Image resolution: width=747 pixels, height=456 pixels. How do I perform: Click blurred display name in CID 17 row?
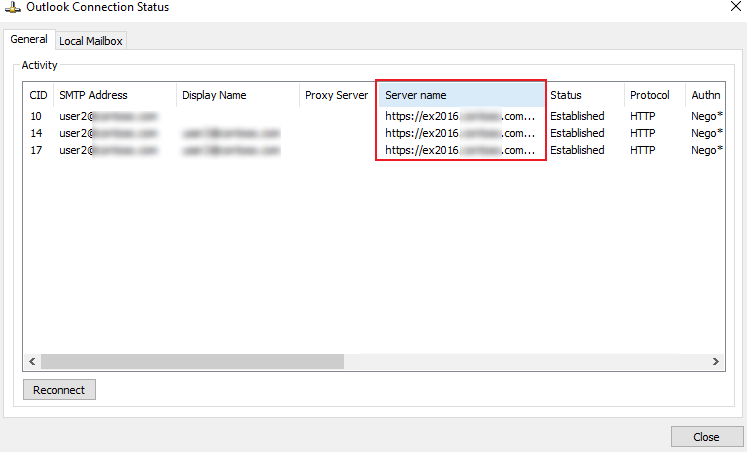[x=231, y=150]
